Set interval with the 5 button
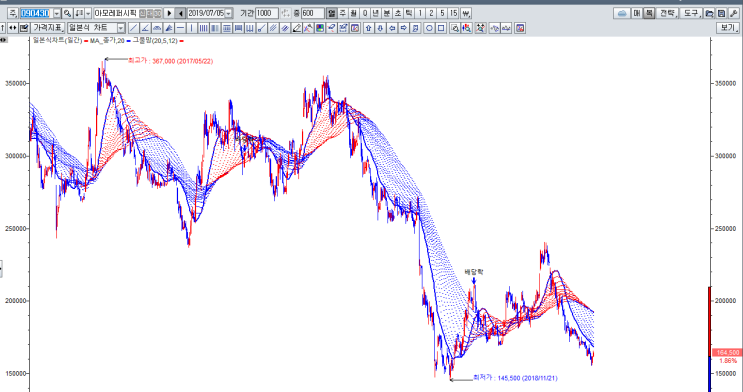743x392 pixels. tap(442, 13)
